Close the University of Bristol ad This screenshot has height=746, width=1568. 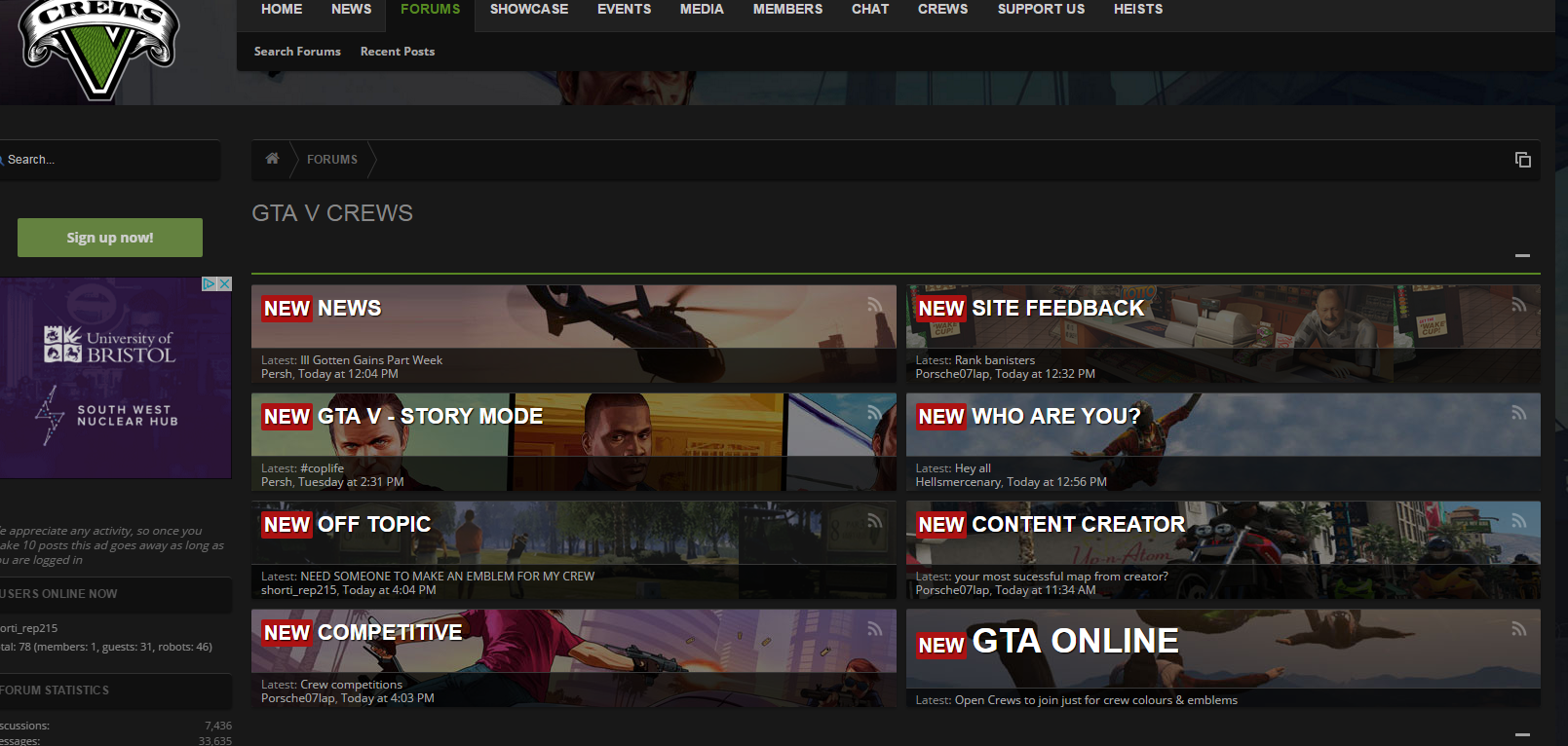pyautogui.click(x=224, y=284)
